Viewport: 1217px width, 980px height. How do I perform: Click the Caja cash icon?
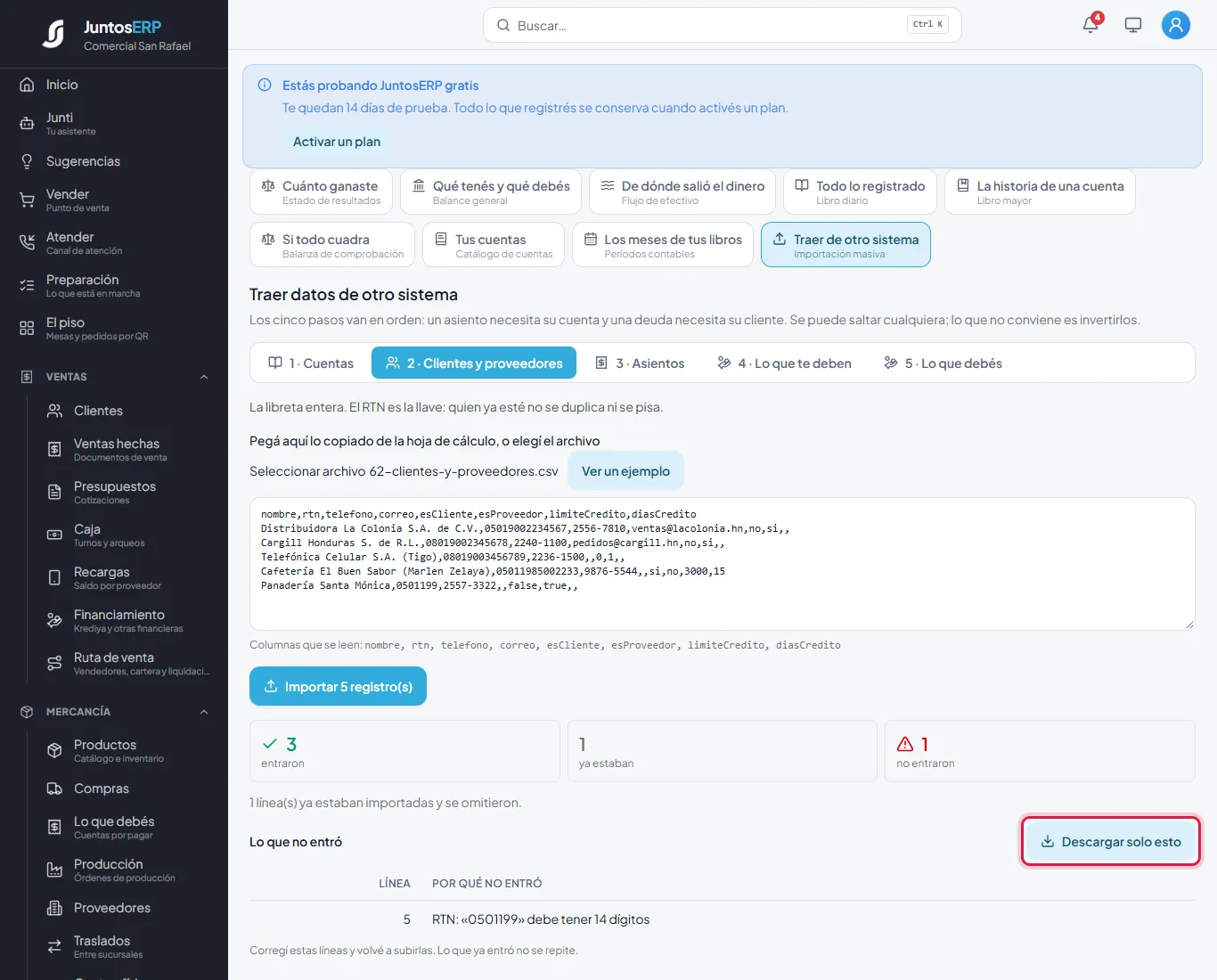coord(54,535)
